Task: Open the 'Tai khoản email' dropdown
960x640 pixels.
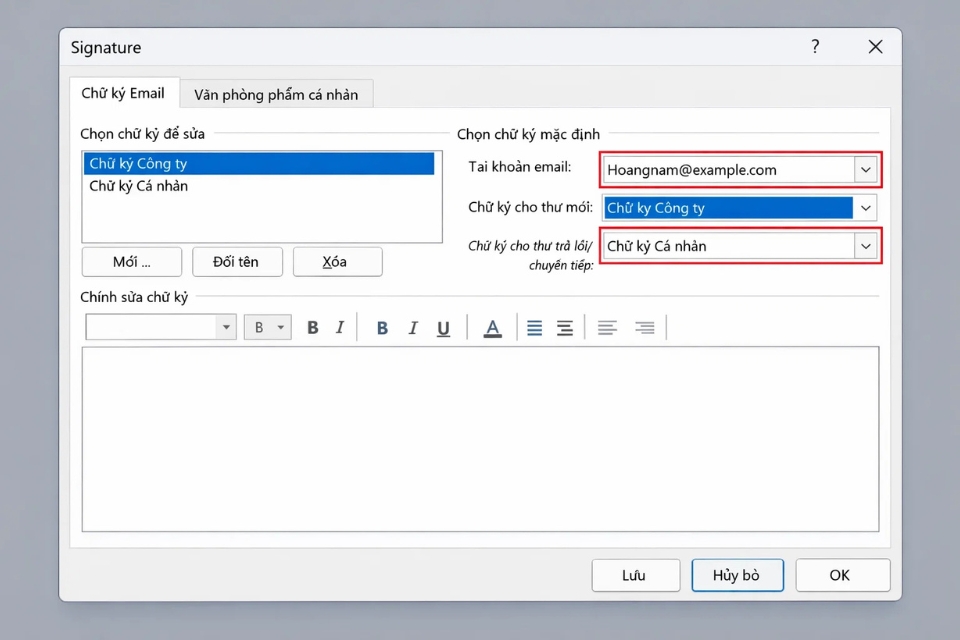Action: coord(866,170)
